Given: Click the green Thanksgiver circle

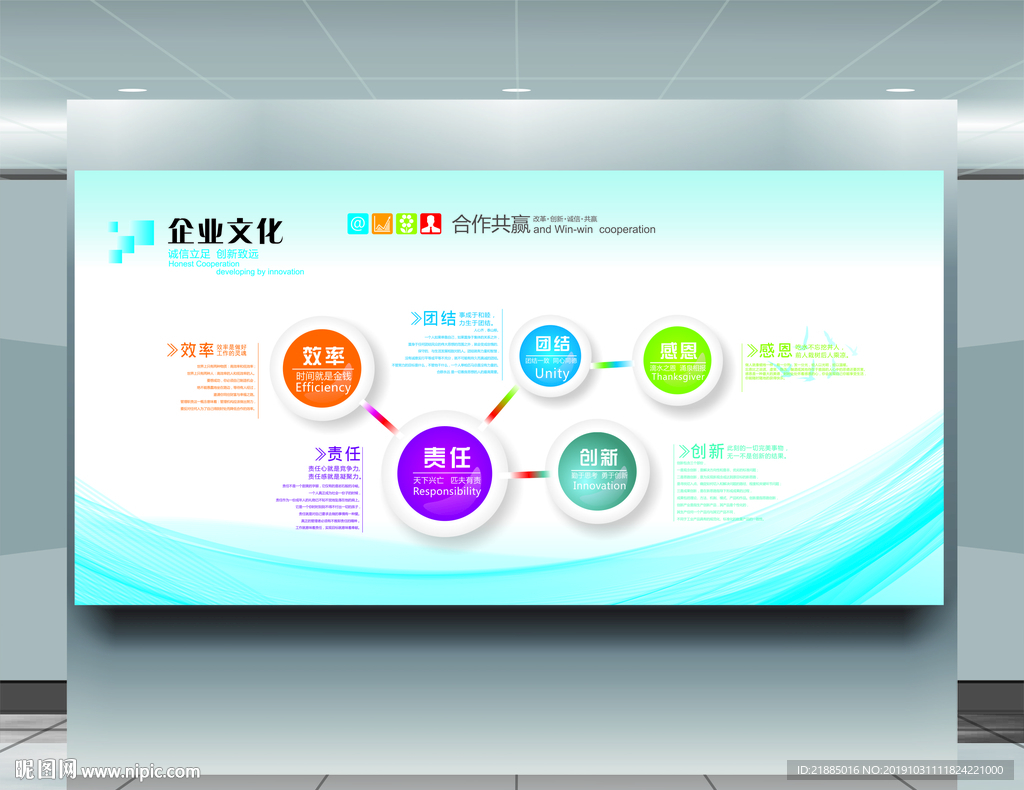Looking at the screenshot, I should tap(678, 360).
